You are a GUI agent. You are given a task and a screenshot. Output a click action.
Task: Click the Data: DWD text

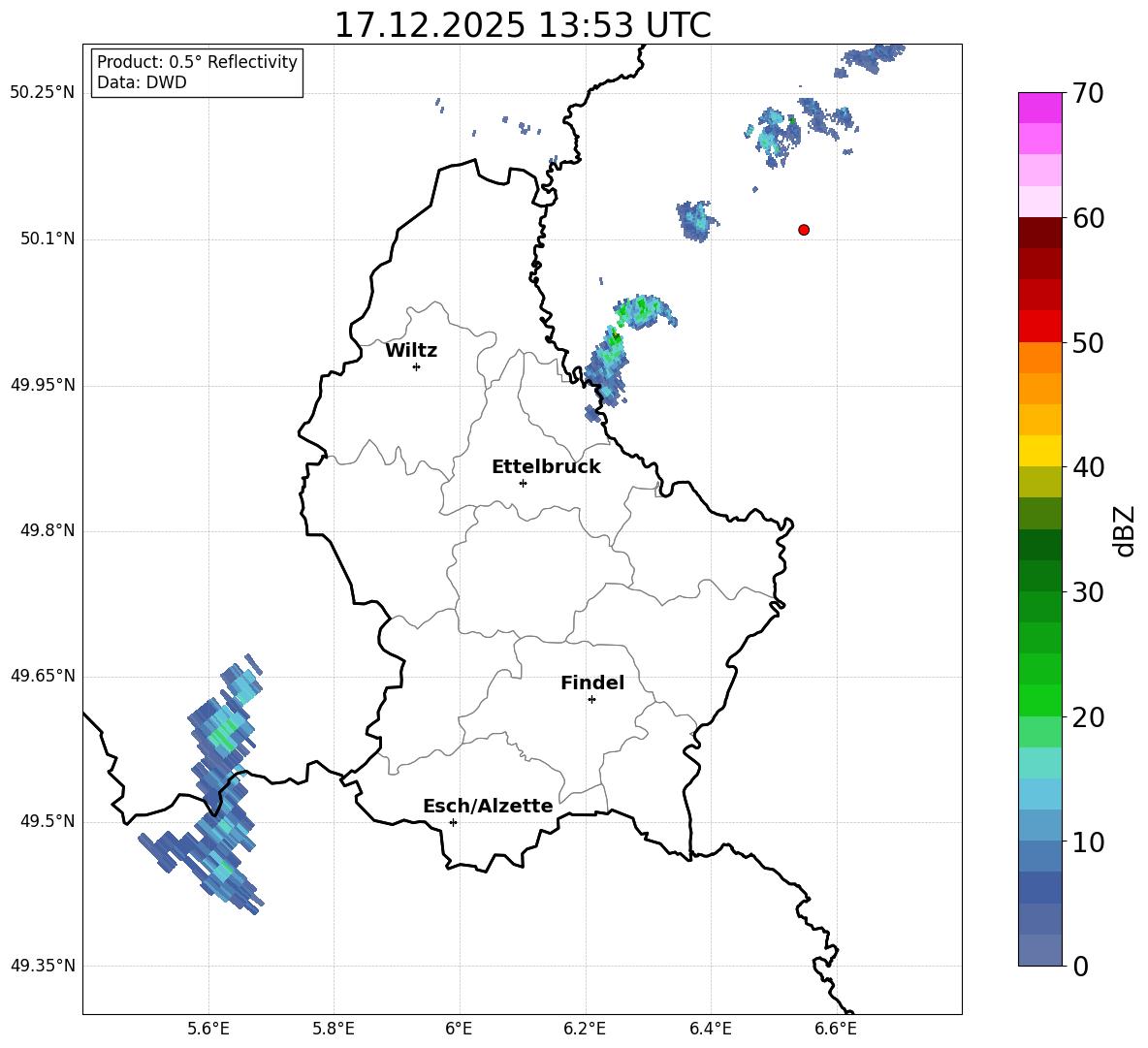(x=142, y=82)
